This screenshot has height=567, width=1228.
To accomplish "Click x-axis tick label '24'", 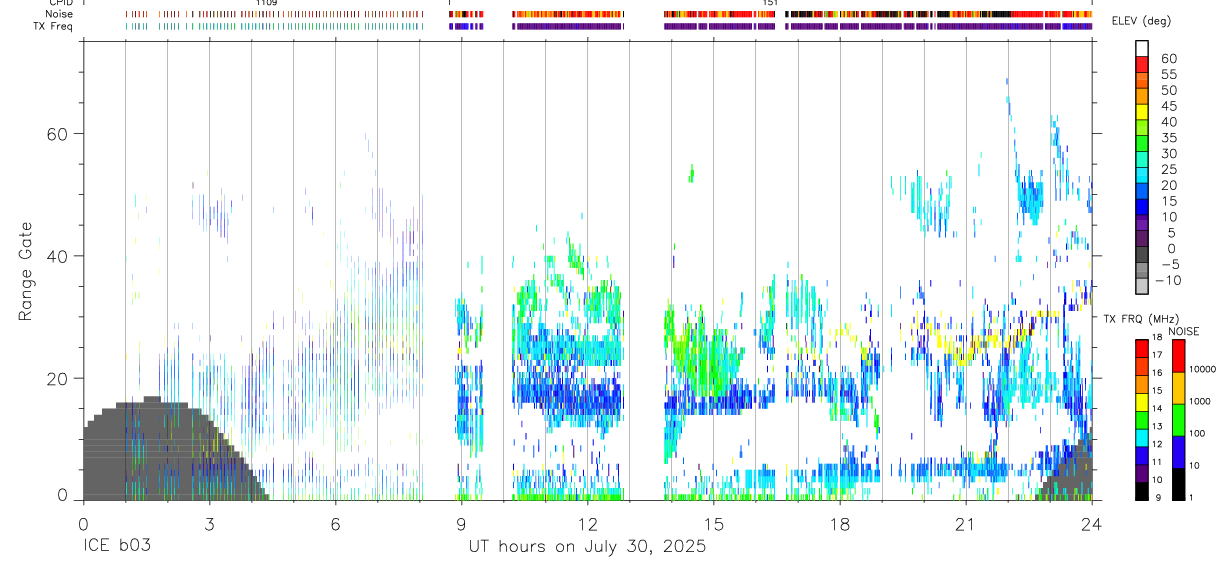I will coord(1091,524).
